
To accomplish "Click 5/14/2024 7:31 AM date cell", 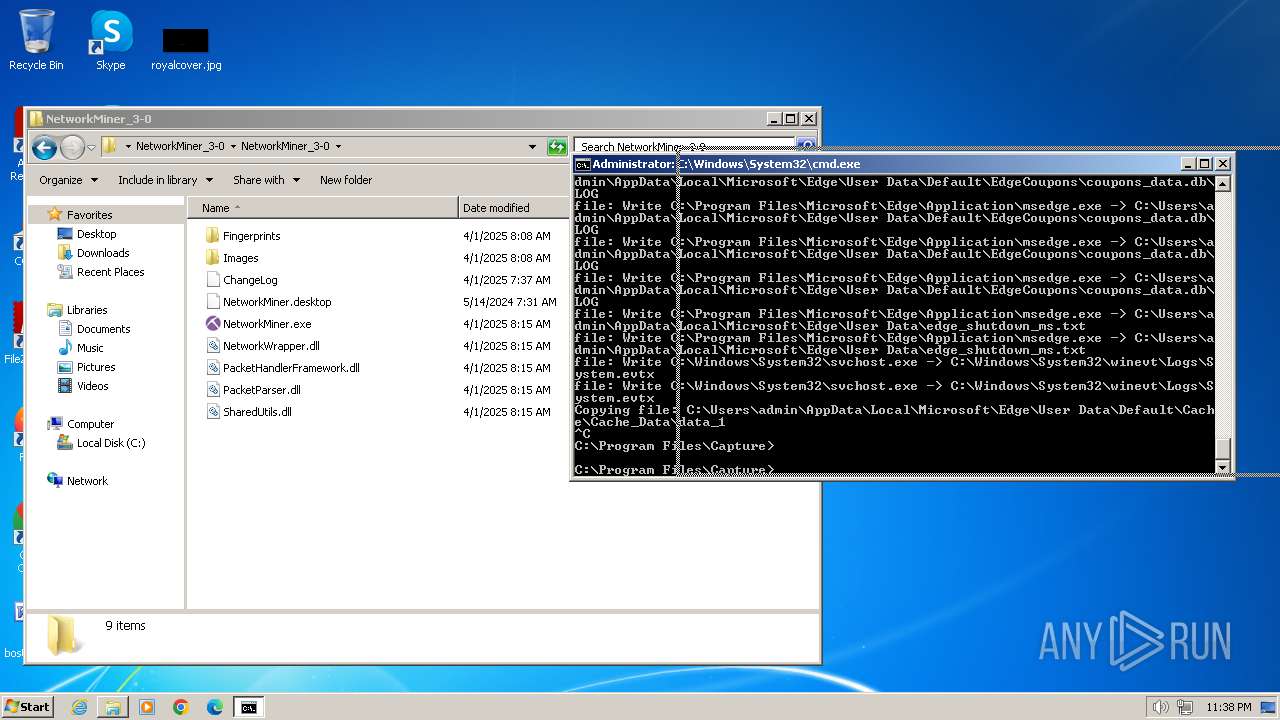I will (510, 302).
